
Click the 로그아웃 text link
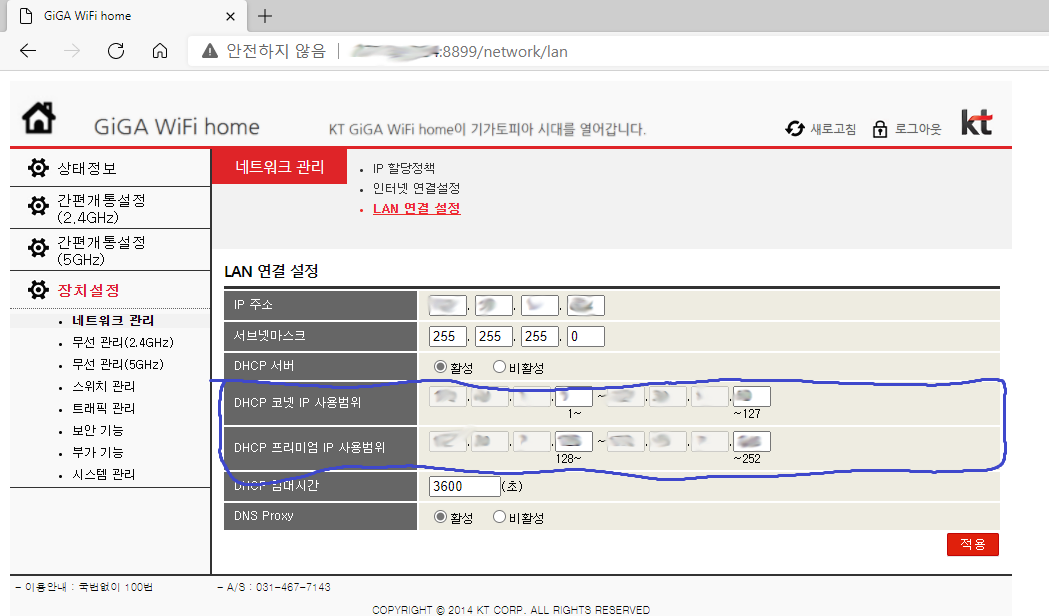tap(918, 129)
